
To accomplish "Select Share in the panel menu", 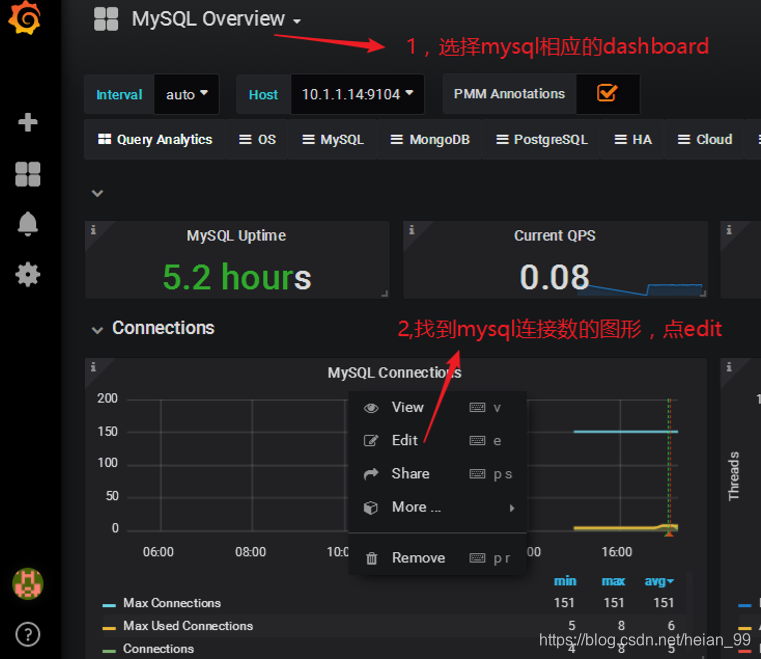I will coord(437,474).
